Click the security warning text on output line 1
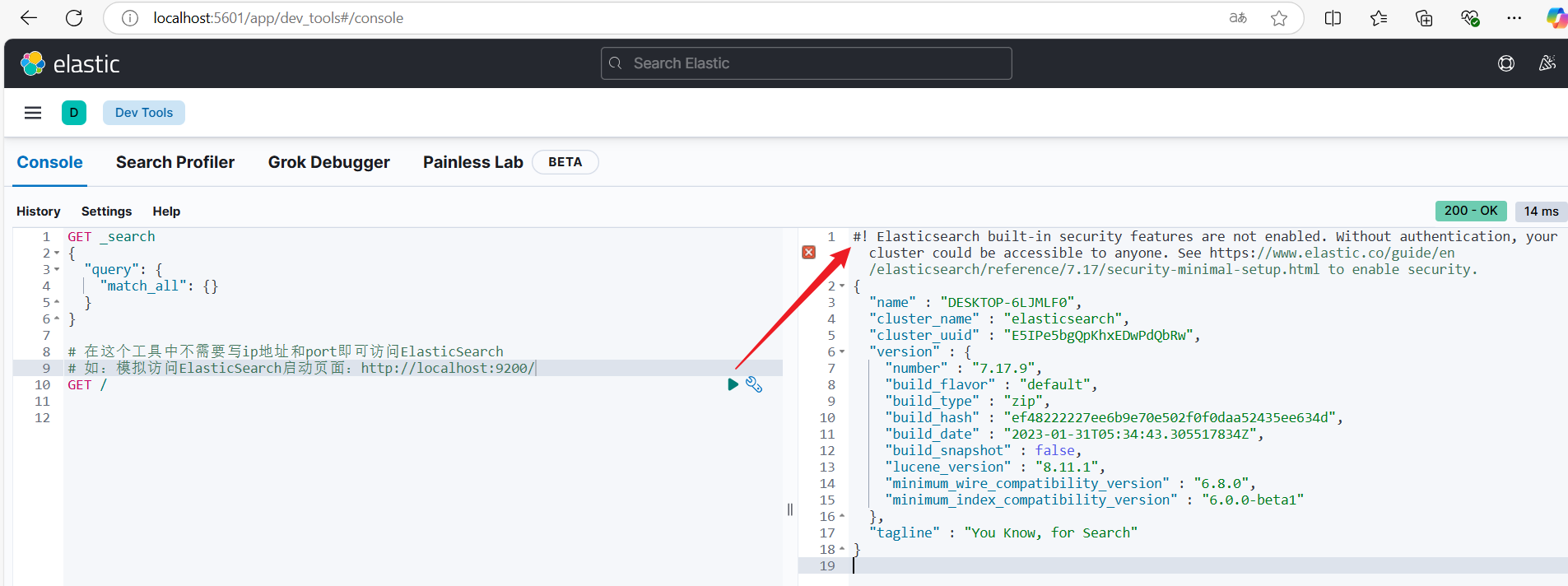 [1205, 253]
